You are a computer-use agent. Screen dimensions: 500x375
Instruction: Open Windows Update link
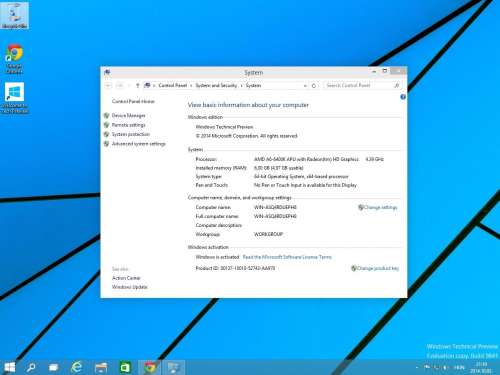click(130, 287)
